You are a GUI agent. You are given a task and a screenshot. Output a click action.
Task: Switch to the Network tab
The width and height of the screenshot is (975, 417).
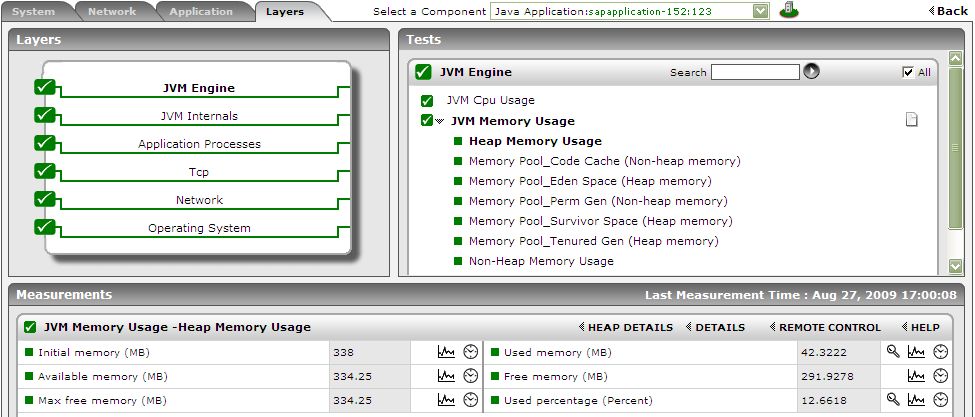point(112,11)
